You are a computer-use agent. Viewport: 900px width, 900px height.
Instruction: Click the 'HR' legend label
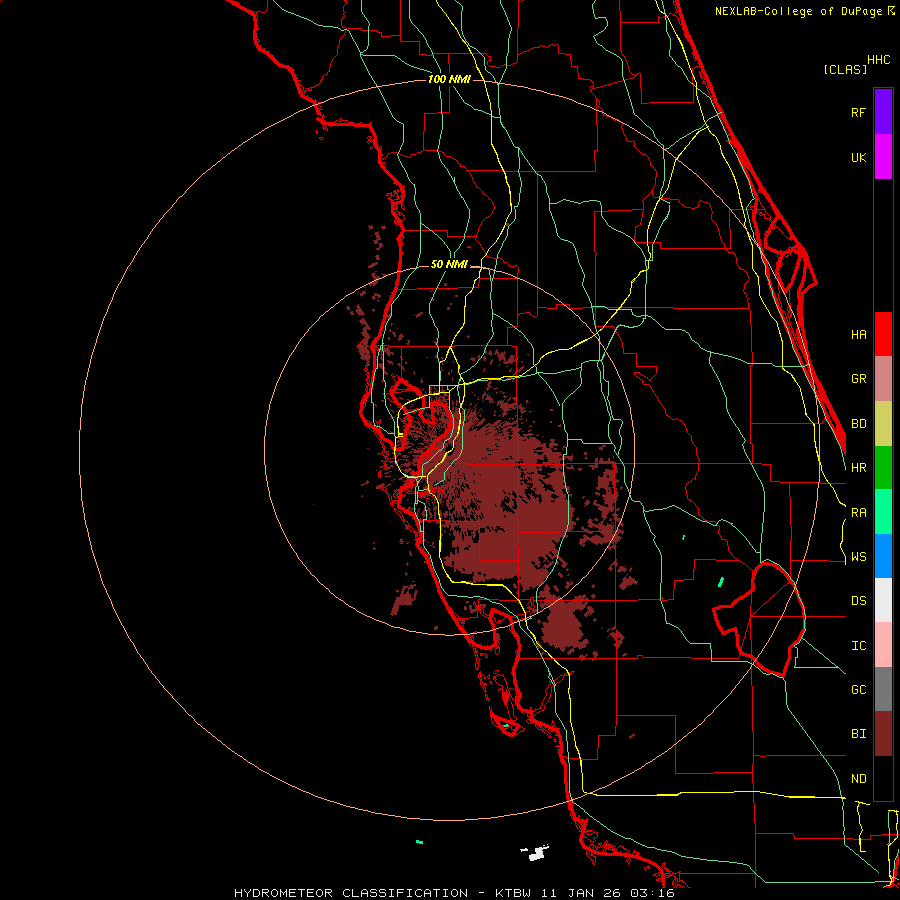click(x=858, y=467)
